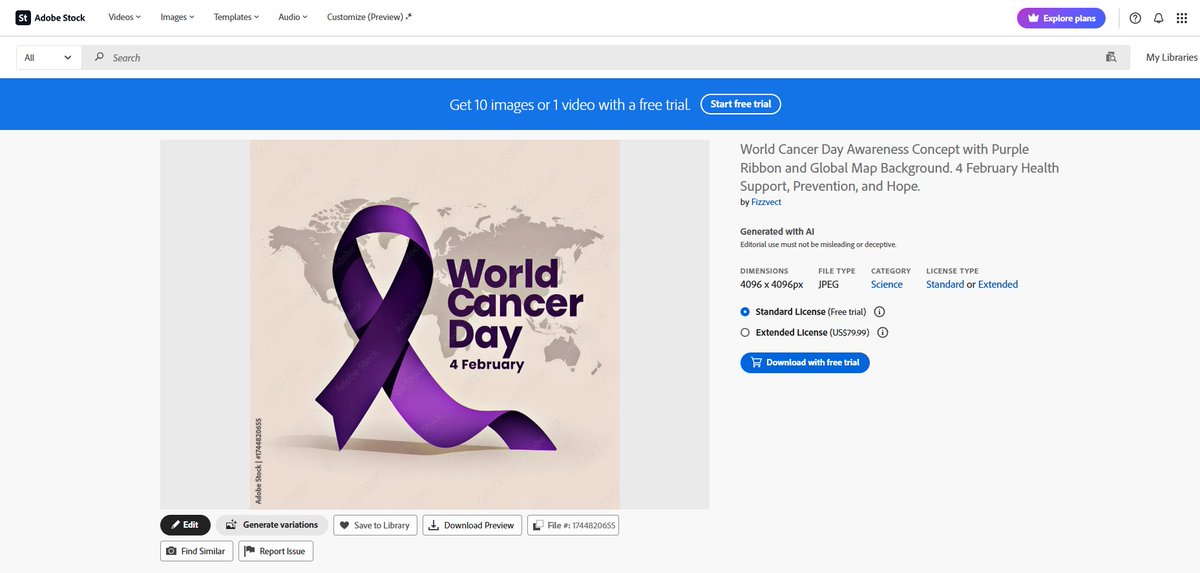
Task: Show Extended License info icon
Action: [883, 333]
